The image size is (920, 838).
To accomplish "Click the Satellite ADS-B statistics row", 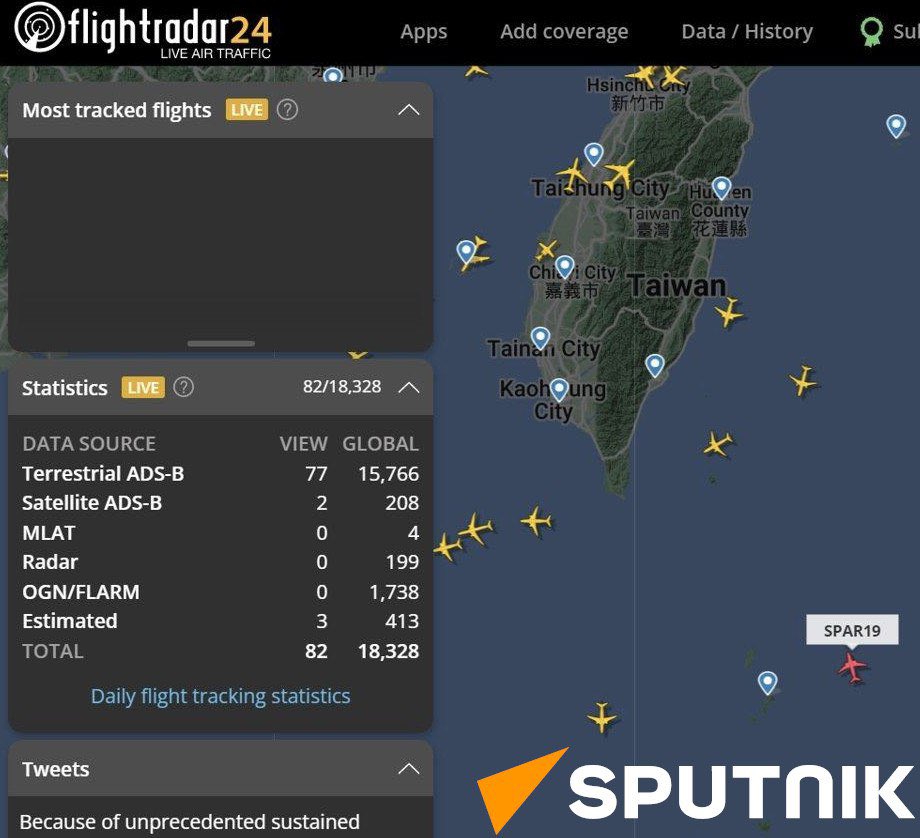I will [221, 503].
